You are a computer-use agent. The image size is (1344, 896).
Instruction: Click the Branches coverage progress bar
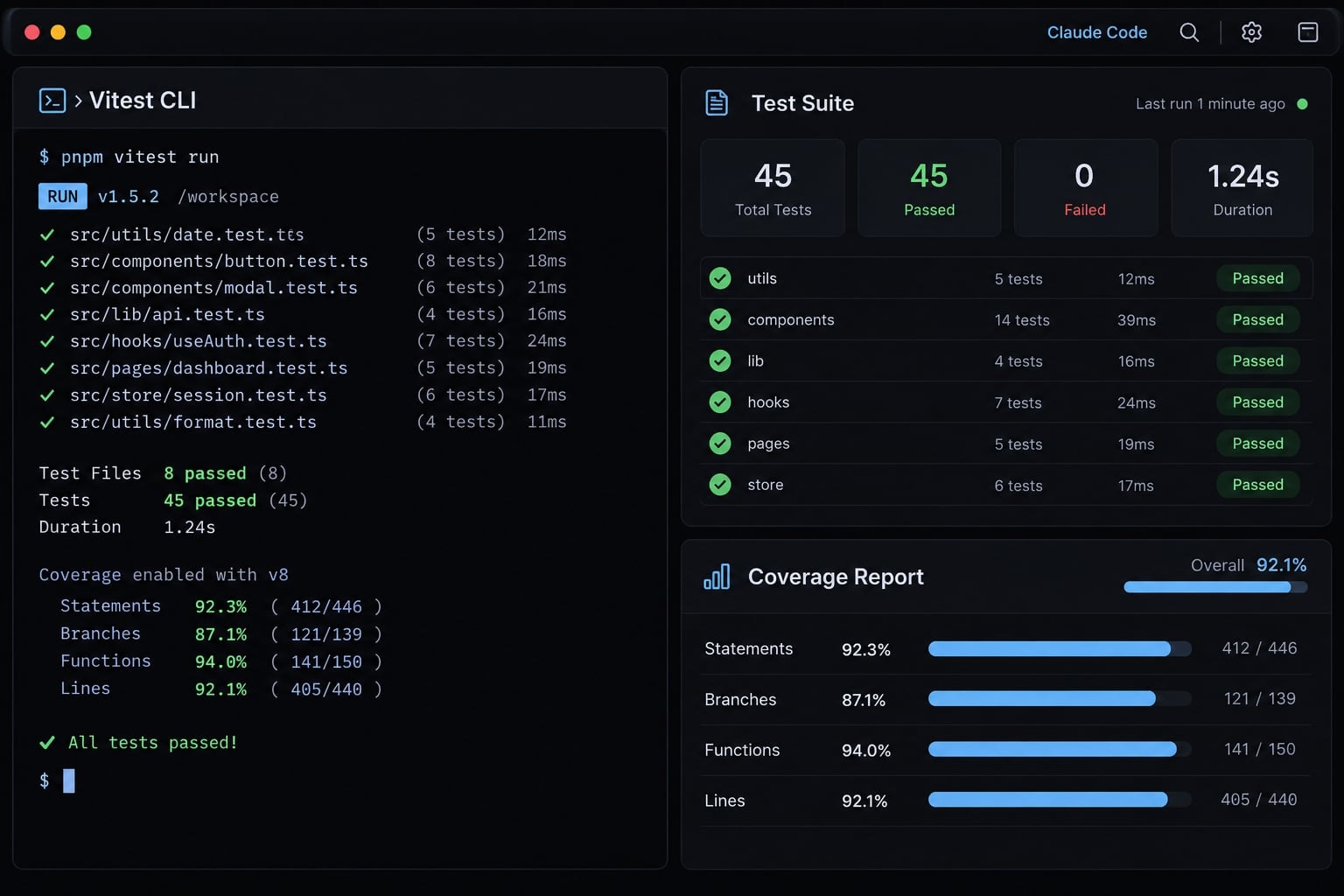[x=1060, y=698]
